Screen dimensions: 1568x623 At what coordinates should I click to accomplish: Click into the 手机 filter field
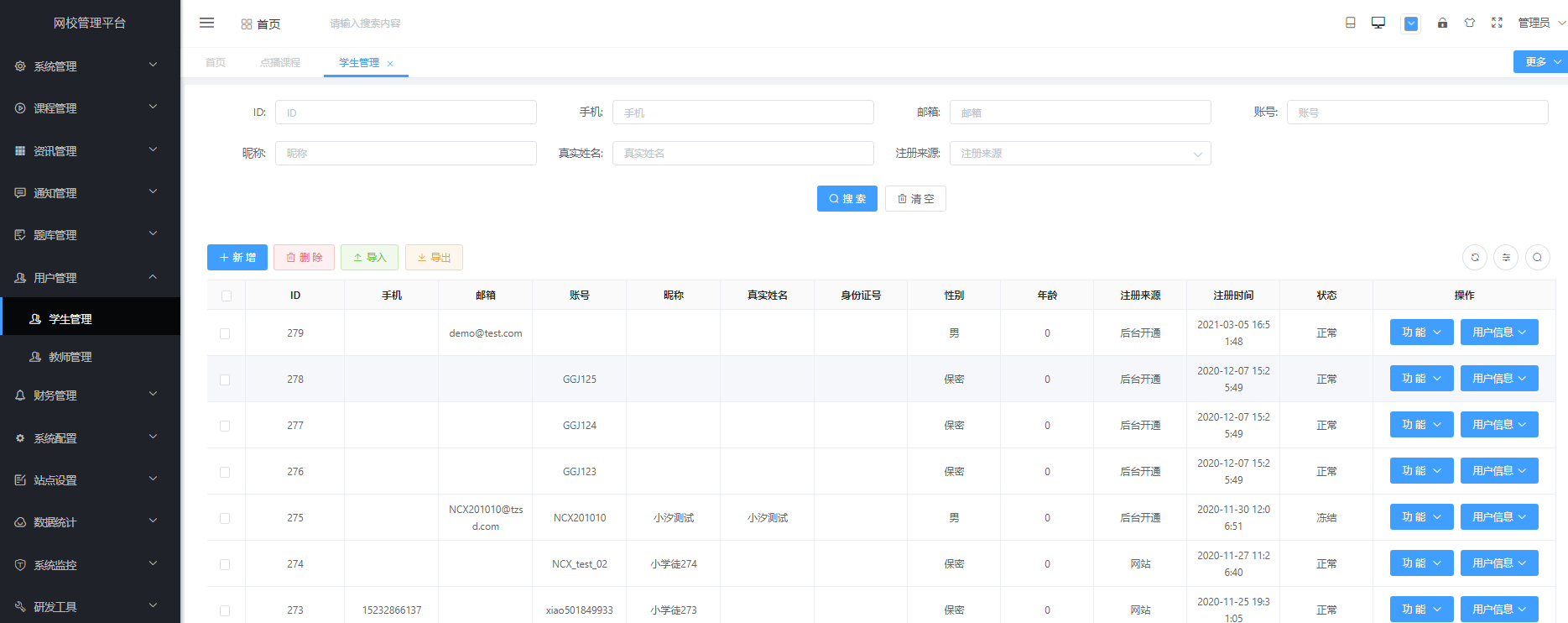[743, 113]
